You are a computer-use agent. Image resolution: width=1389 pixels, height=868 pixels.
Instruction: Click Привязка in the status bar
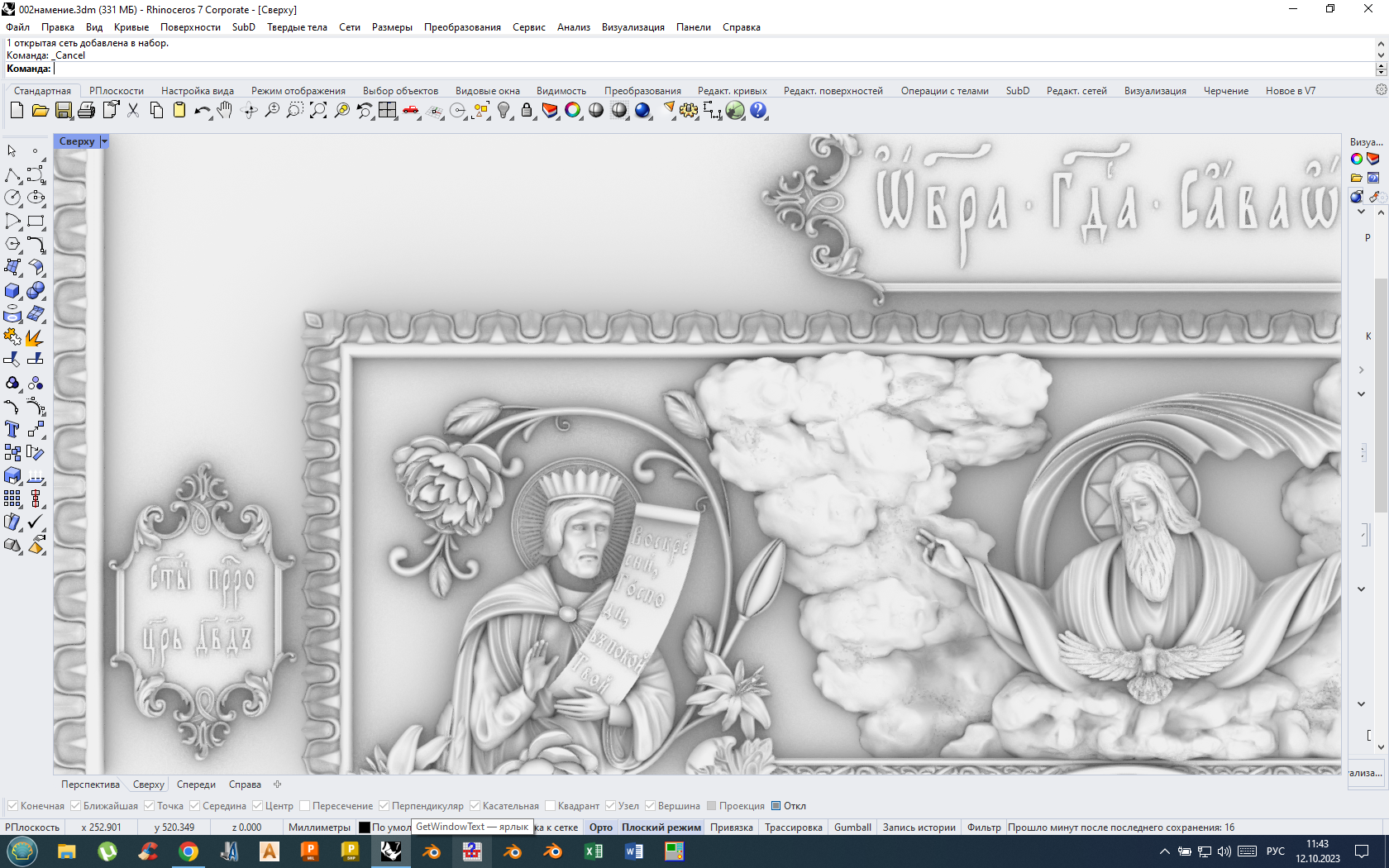pos(732,827)
